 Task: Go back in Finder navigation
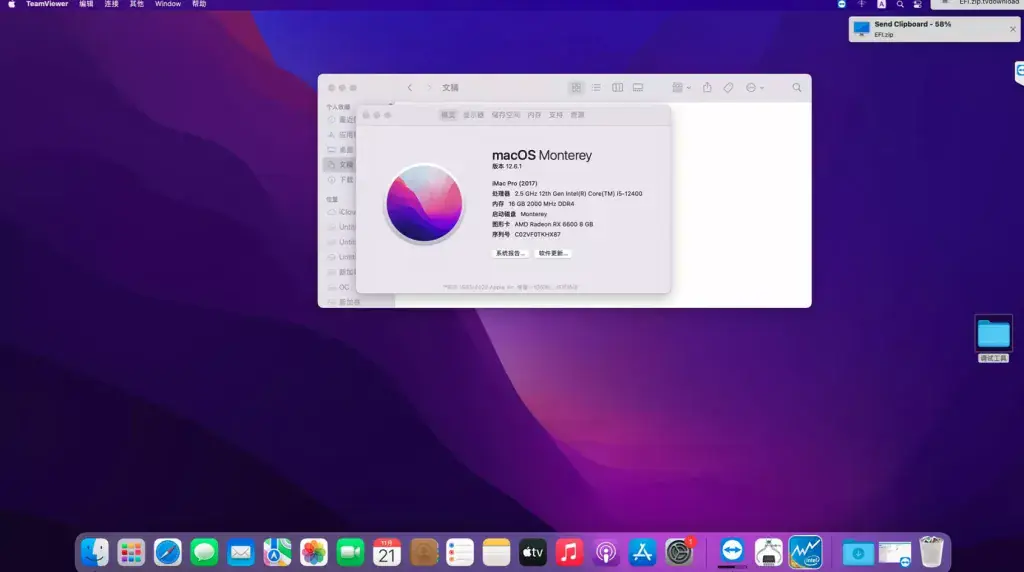coord(409,87)
